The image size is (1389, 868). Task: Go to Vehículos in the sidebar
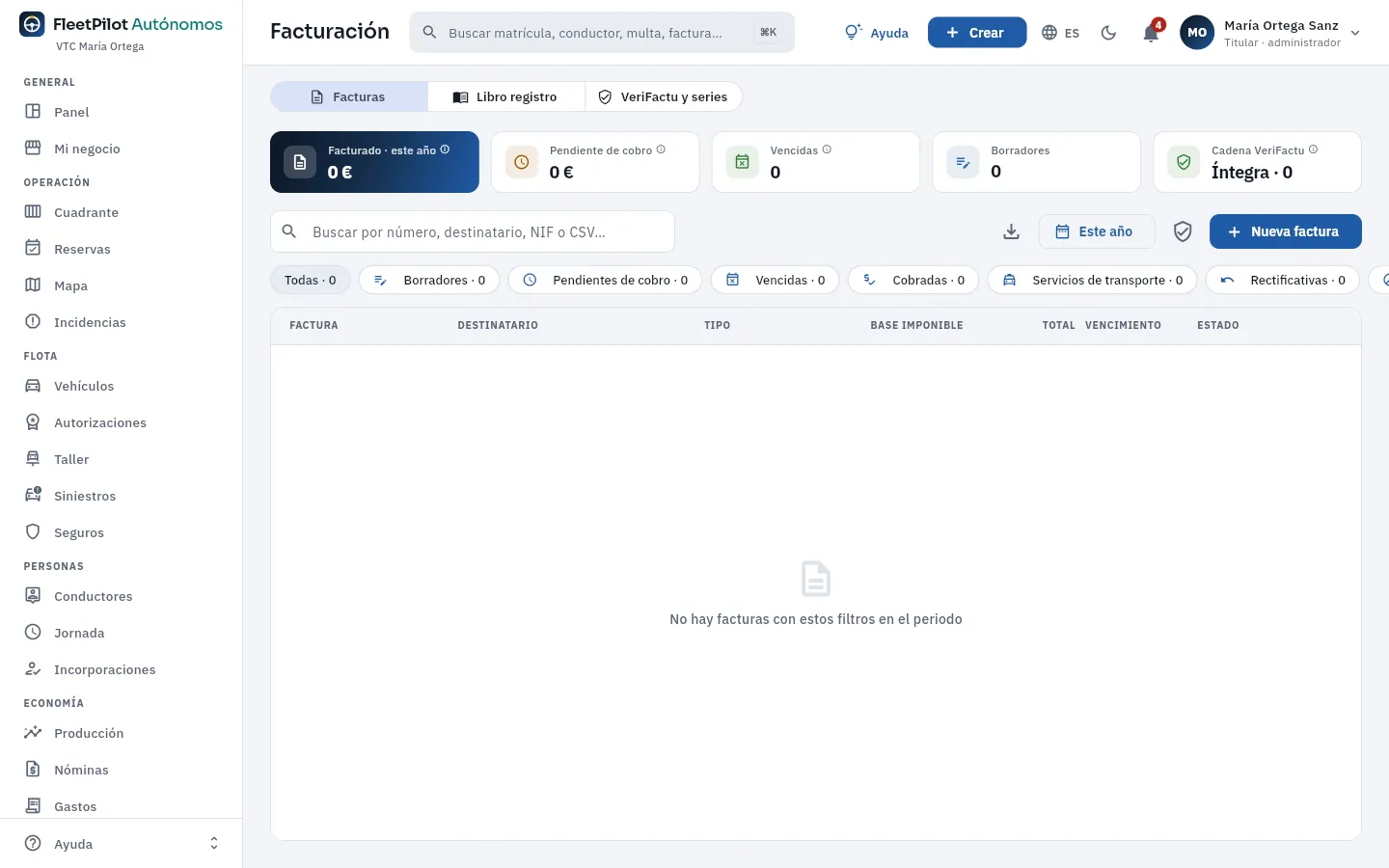point(121,386)
